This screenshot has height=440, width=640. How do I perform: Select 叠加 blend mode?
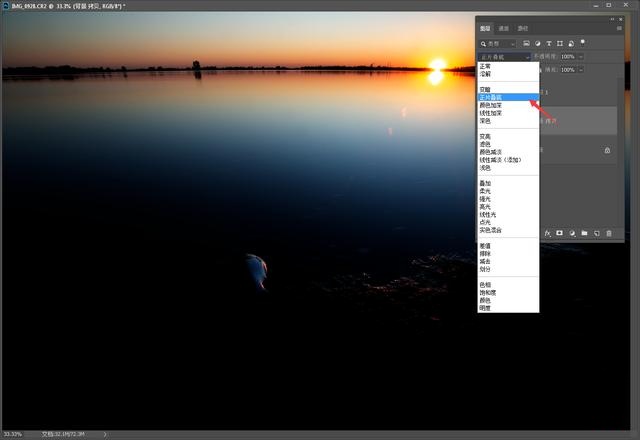508,184
